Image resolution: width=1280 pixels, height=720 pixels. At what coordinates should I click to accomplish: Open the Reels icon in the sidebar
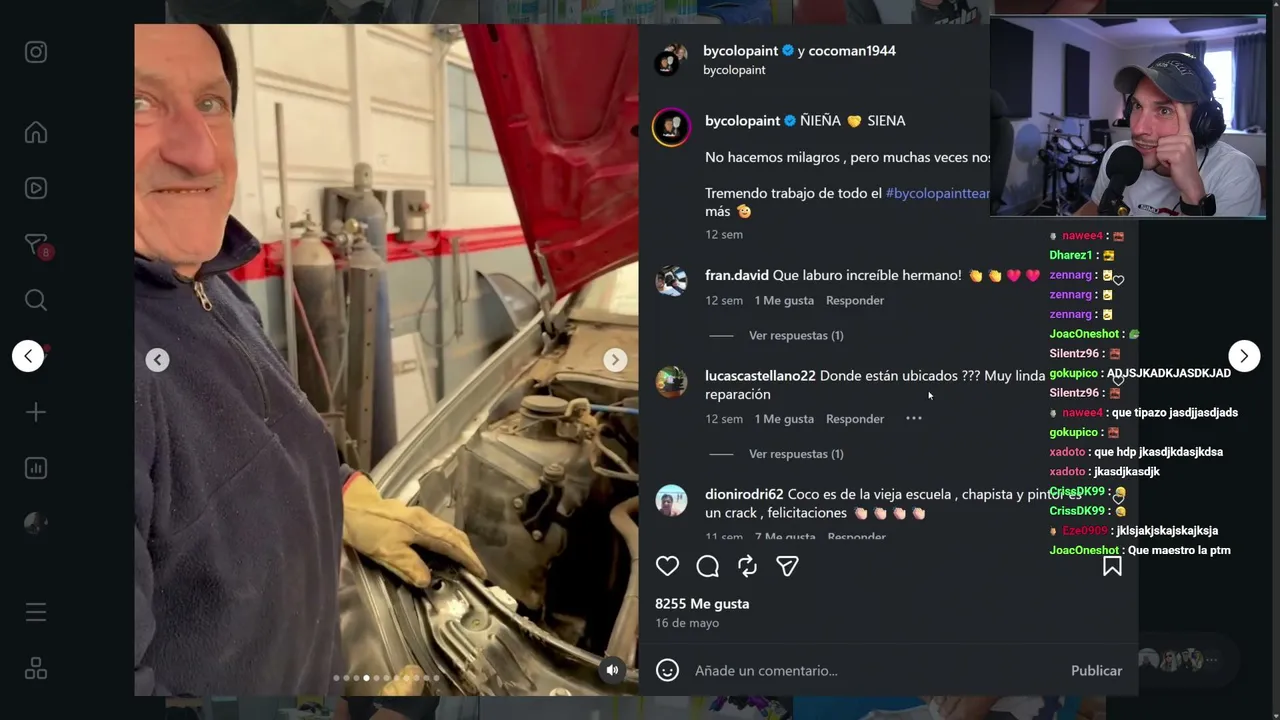pos(36,188)
